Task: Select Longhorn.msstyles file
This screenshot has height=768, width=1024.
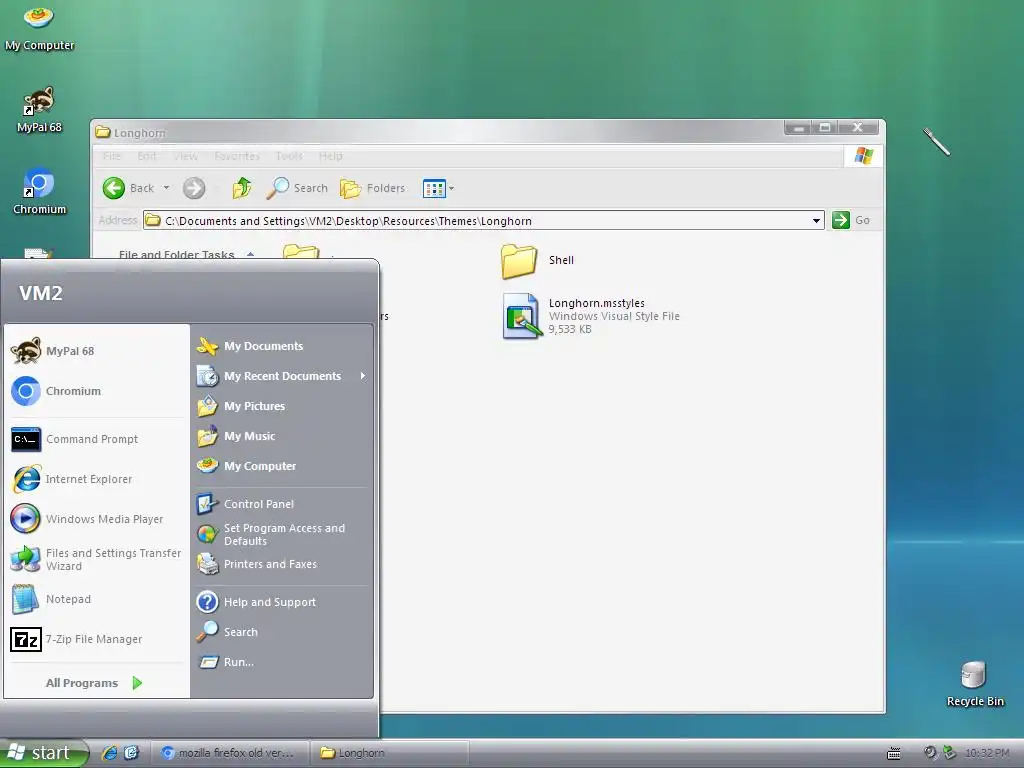Action: click(591, 316)
